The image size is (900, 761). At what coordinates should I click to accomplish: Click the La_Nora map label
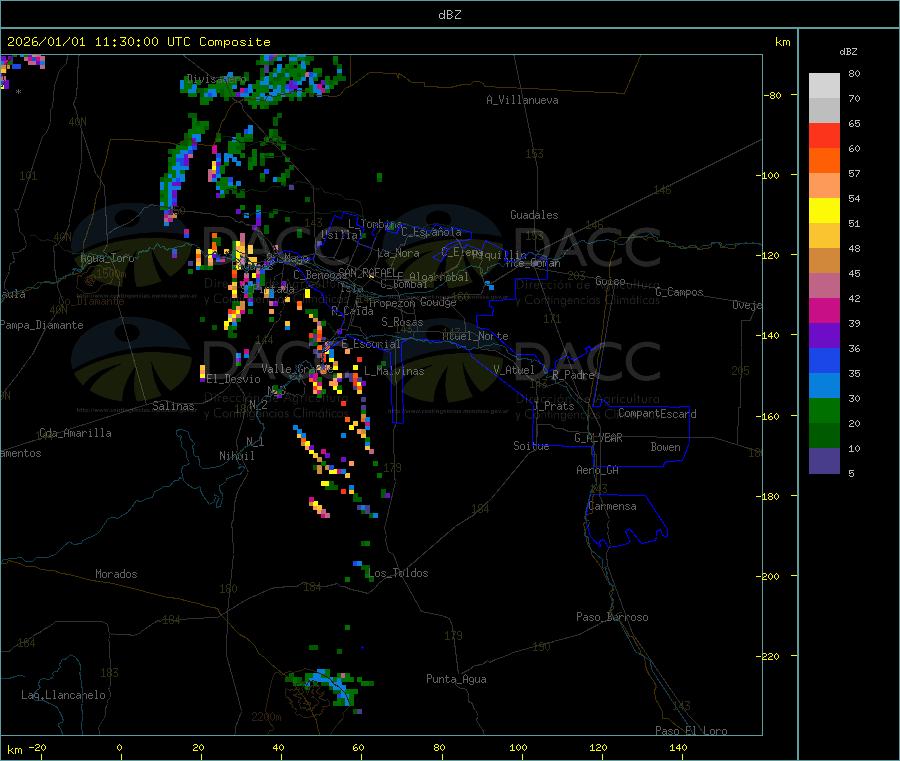[398, 253]
